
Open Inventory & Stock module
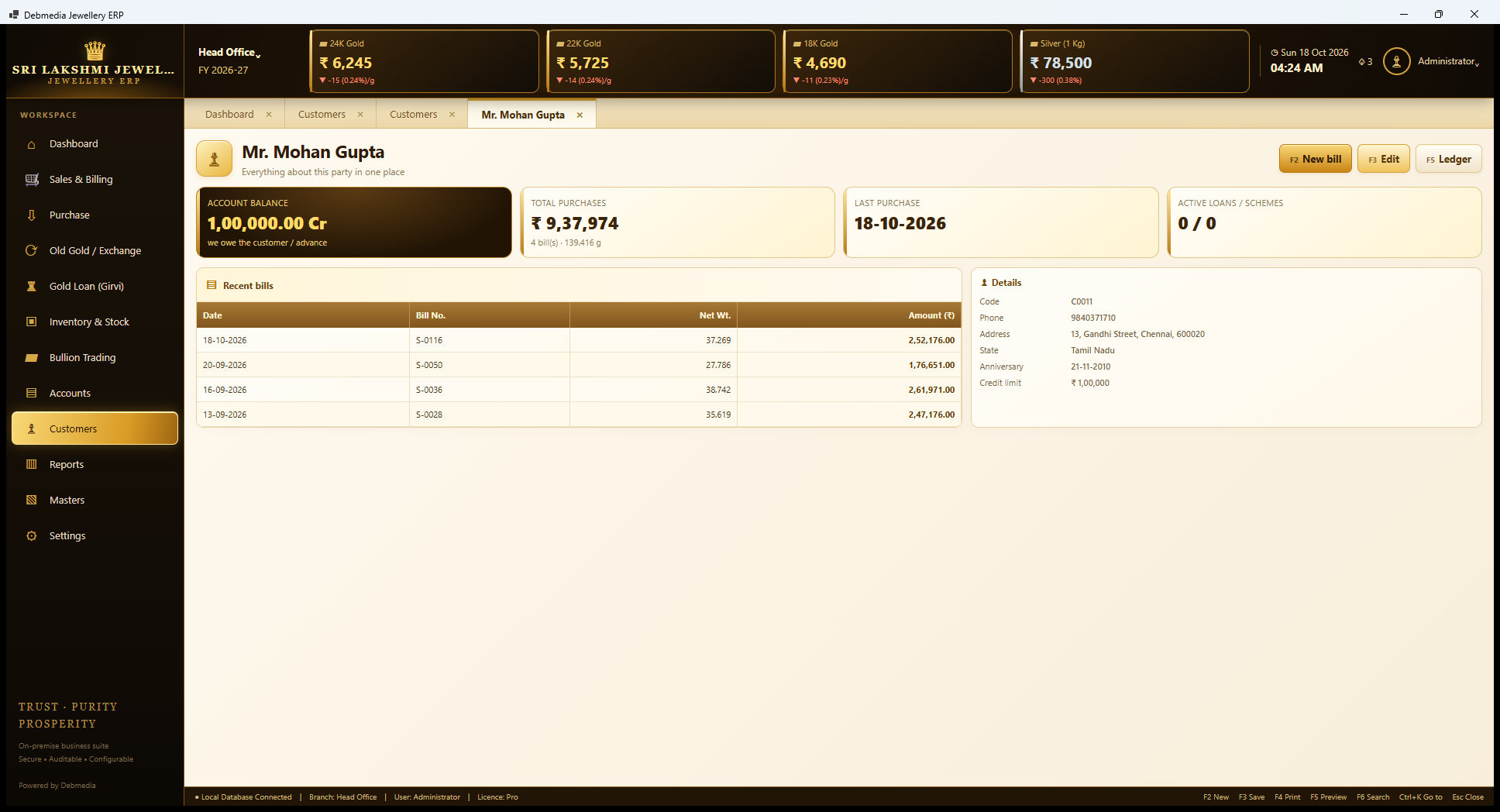coord(95,322)
